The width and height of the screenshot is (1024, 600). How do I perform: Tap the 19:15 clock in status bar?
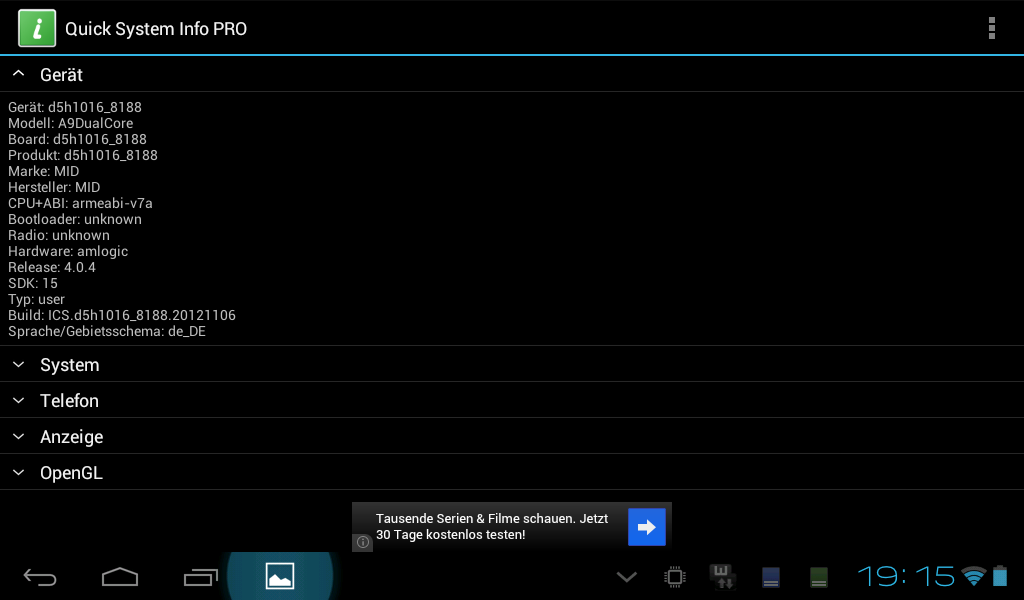906,577
